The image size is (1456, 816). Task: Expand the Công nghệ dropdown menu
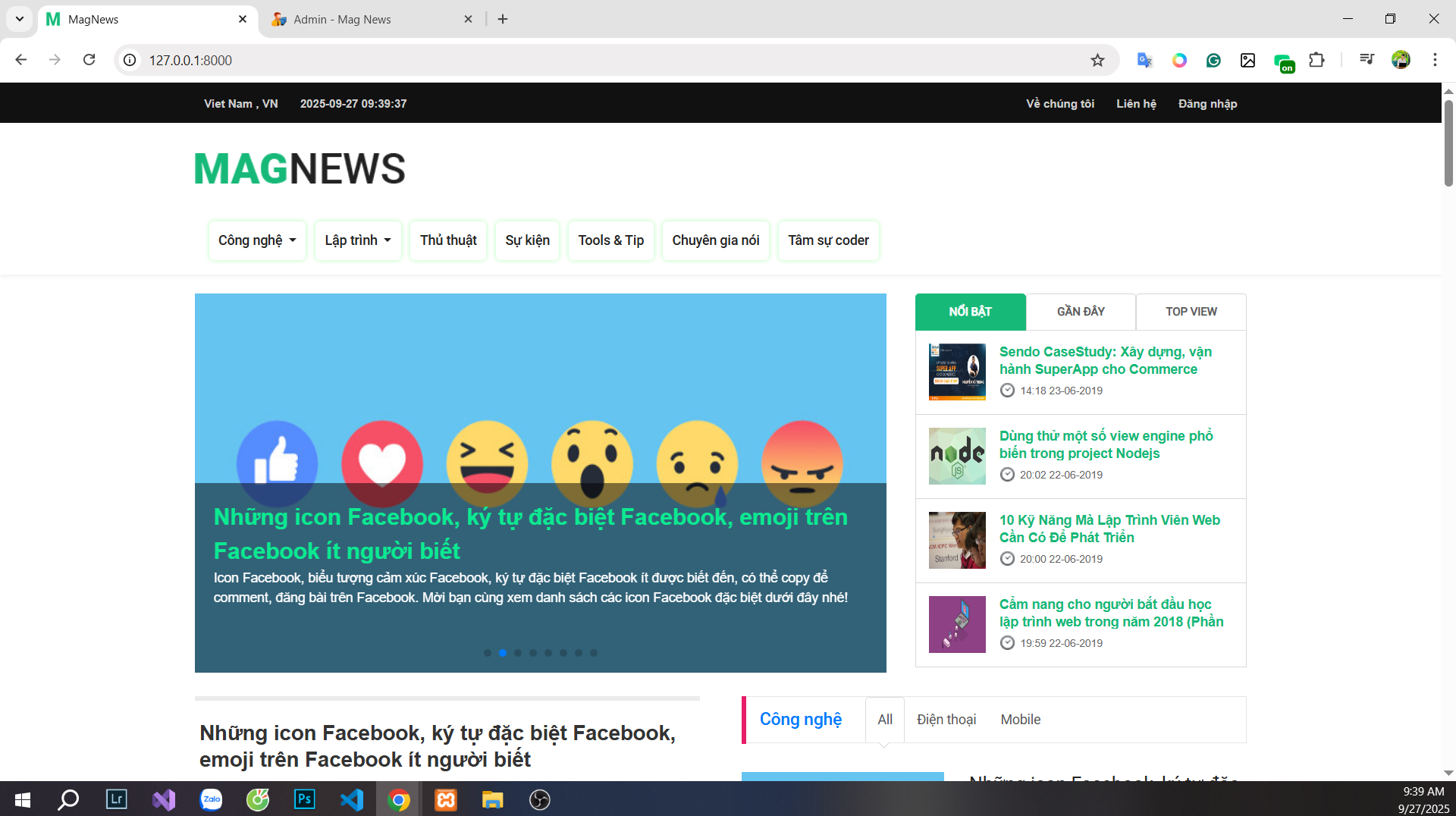click(257, 240)
